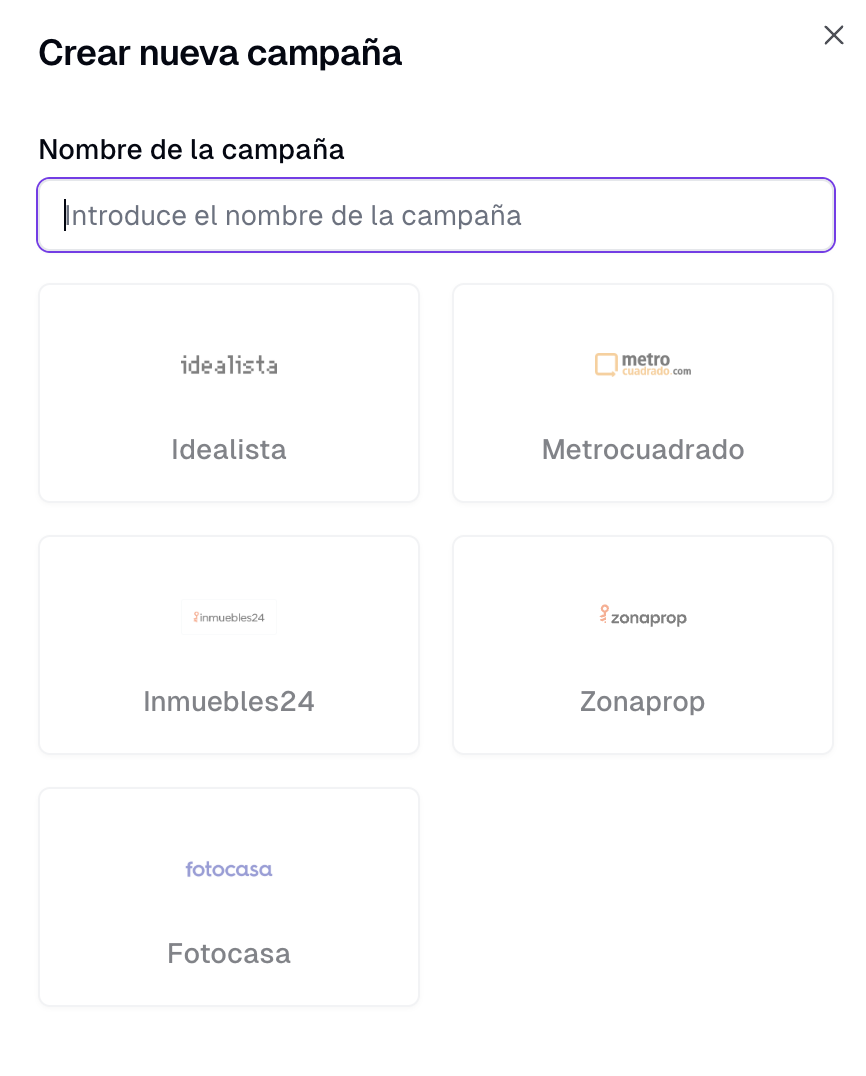Click the purple Fotocasa logo
866x1076 pixels.
click(x=229, y=869)
